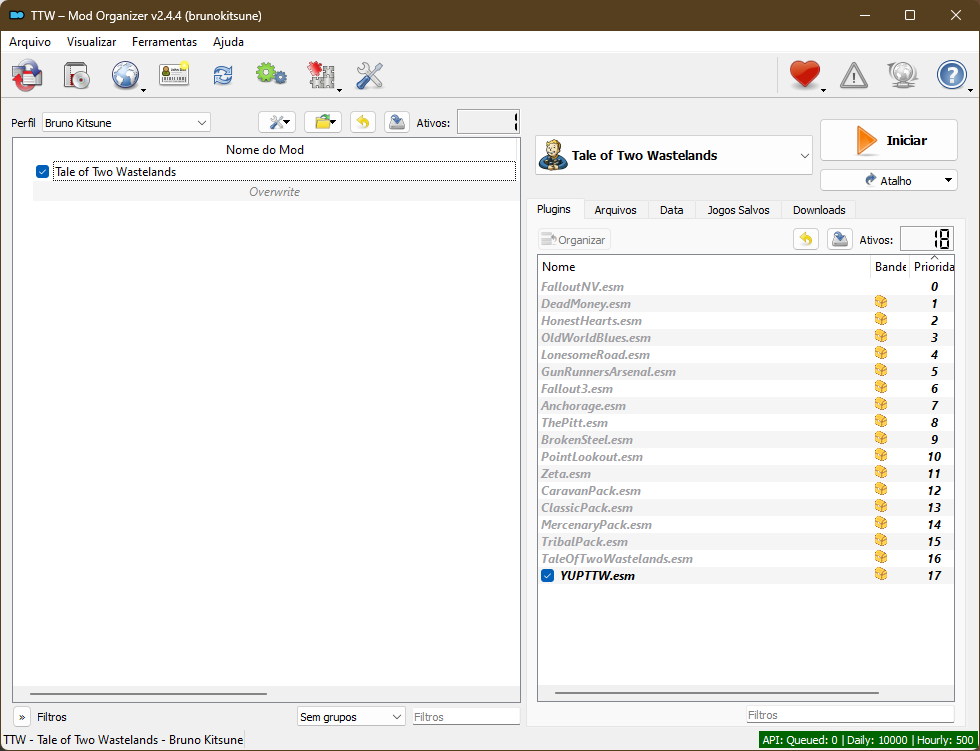Click the Vault Boy icon in executable selector
The image size is (980, 751).
[x=553, y=155]
